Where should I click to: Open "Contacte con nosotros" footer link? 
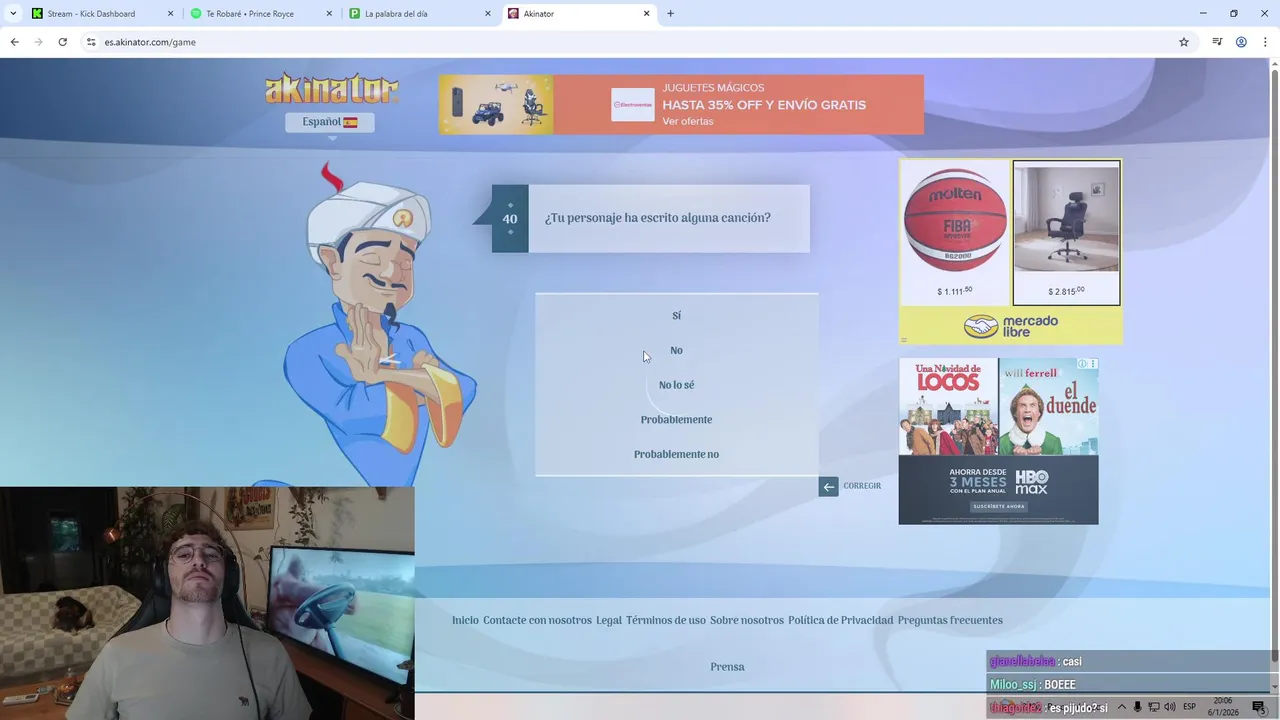(537, 620)
